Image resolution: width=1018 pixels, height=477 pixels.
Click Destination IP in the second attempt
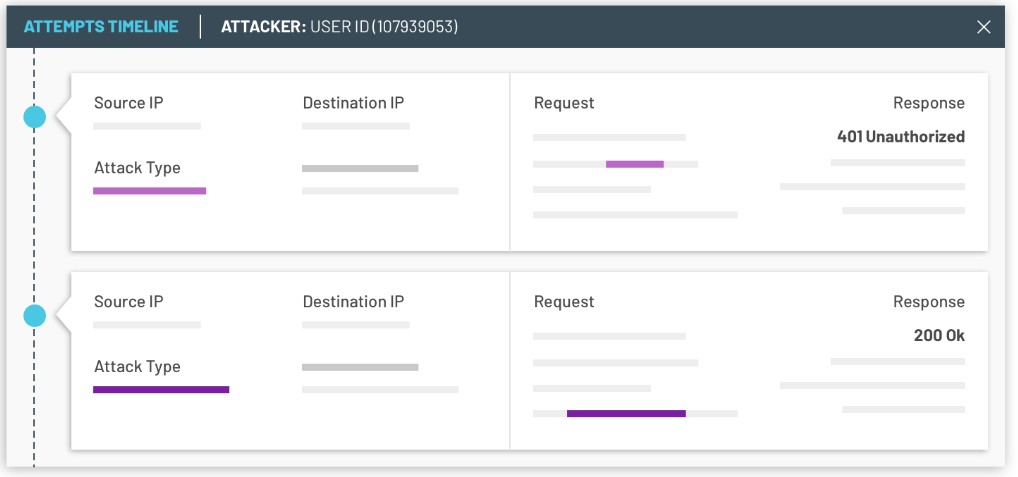[x=353, y=302]
